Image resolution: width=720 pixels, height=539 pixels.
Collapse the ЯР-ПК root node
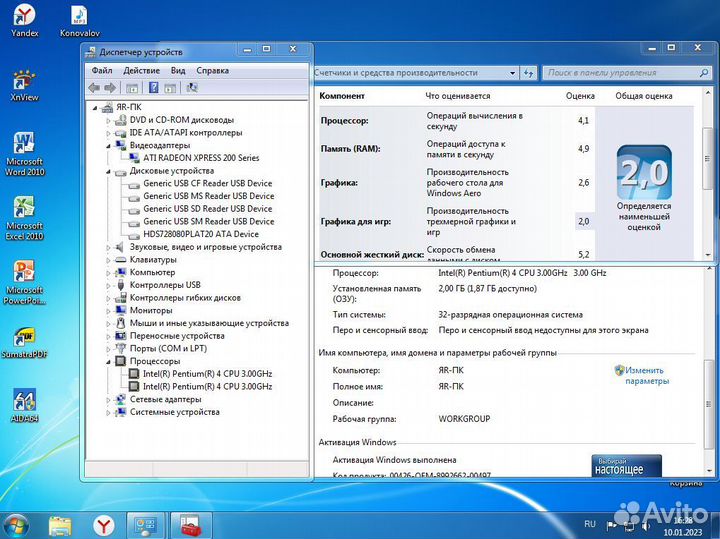point(96,108)
